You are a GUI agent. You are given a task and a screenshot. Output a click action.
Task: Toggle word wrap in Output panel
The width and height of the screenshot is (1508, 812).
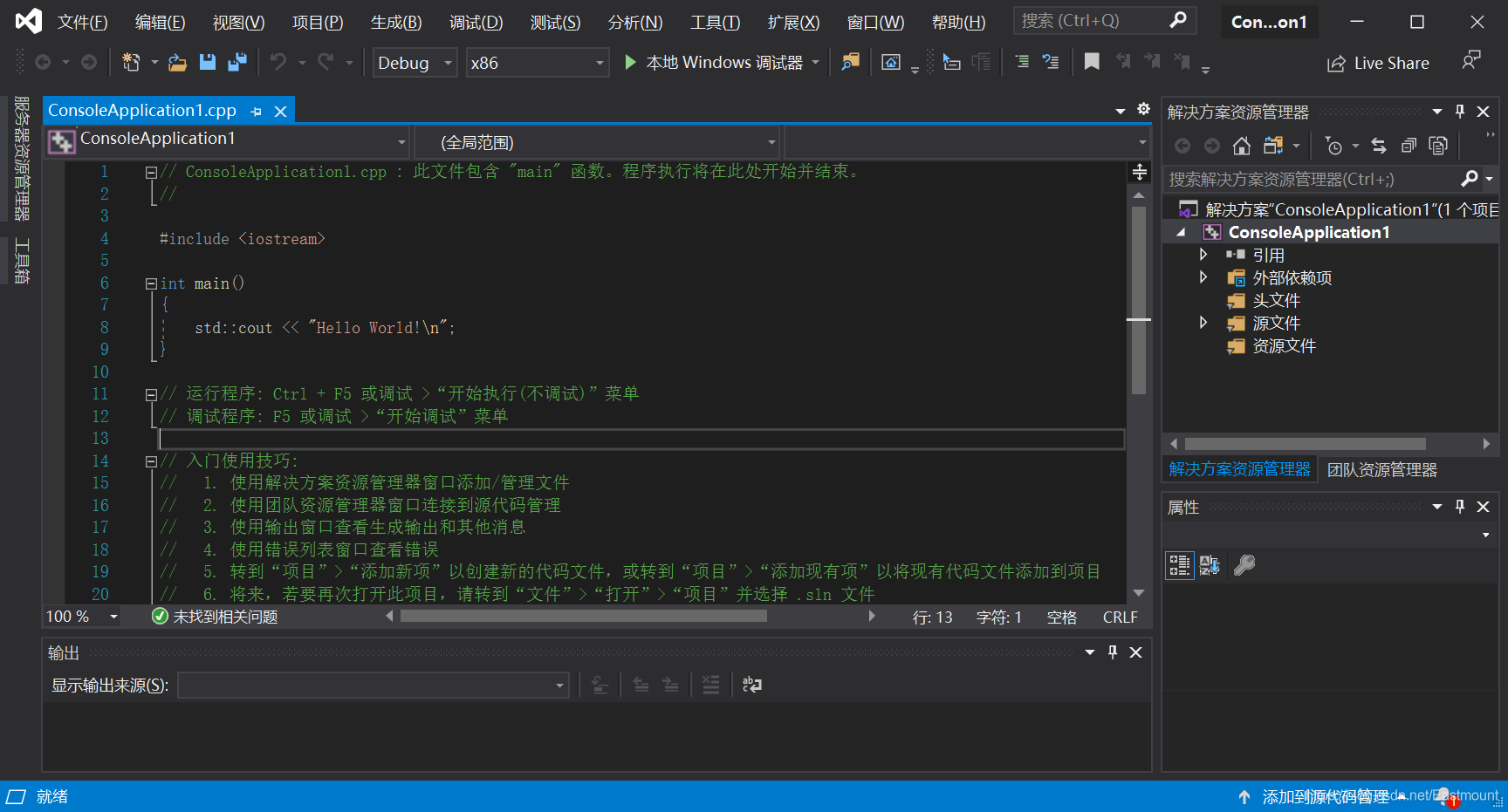point(751,685)
